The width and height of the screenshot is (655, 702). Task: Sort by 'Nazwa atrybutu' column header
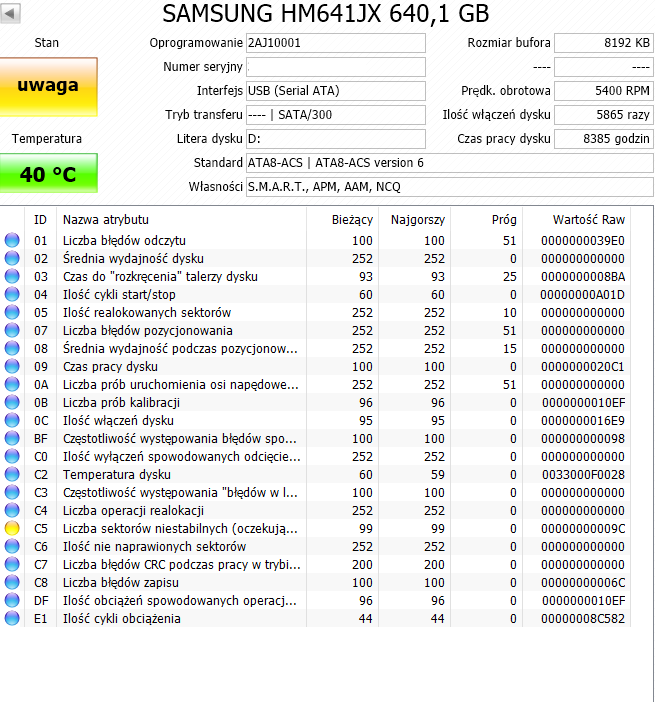[x=181, y=219]
